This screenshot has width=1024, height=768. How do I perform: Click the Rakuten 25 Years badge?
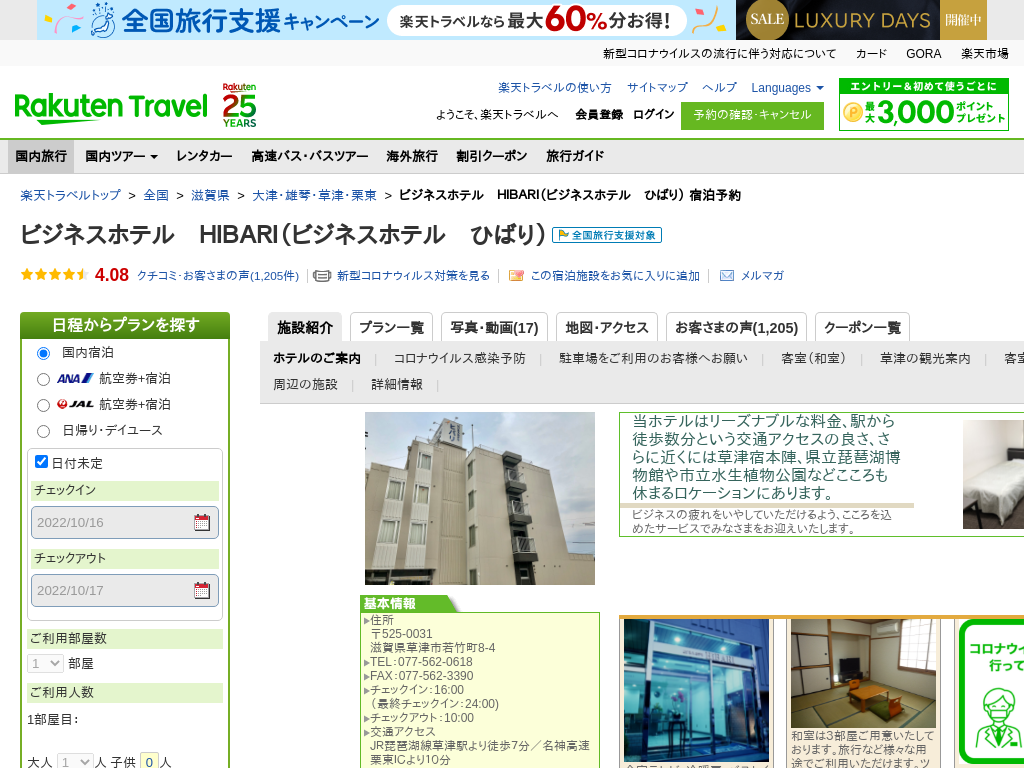[x=239, y=105]
